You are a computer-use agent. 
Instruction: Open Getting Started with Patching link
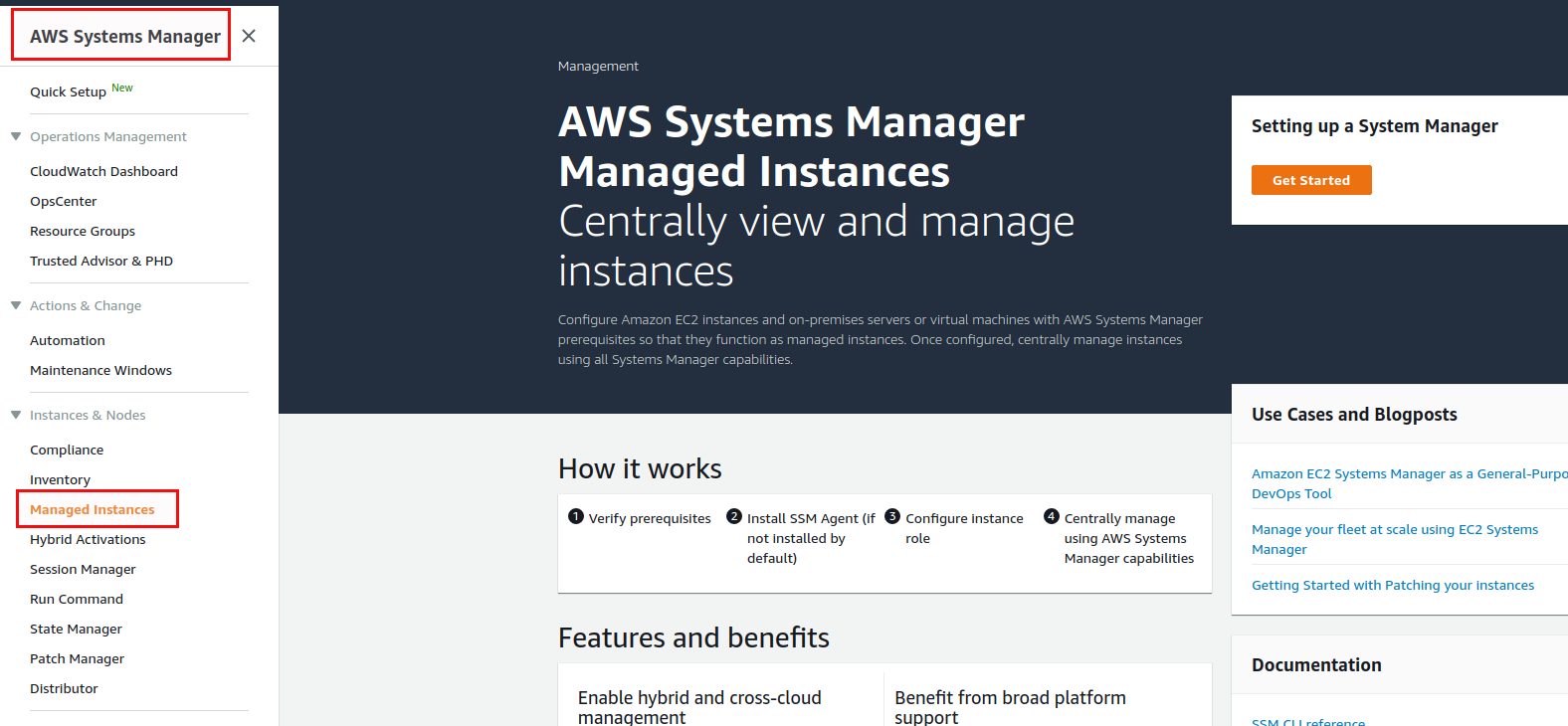click(x=1393, y=585)
